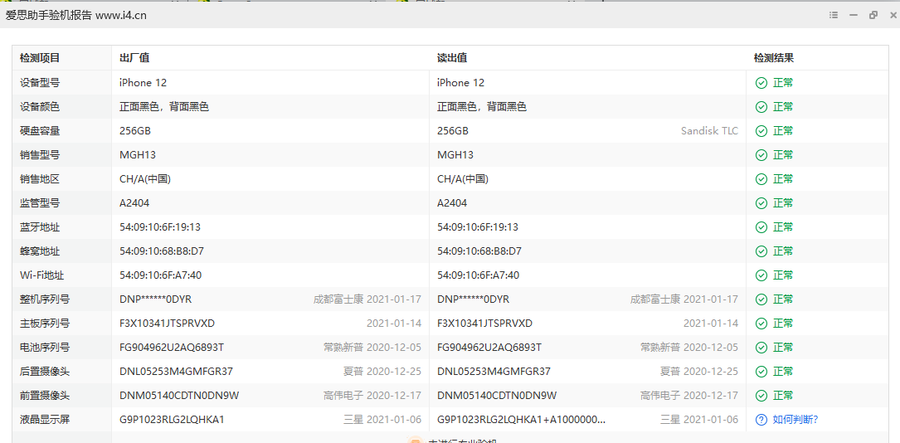Viewport: 900px width, 443px height.
Task: Click the 如何判断? help link
Action: point(795,419)
